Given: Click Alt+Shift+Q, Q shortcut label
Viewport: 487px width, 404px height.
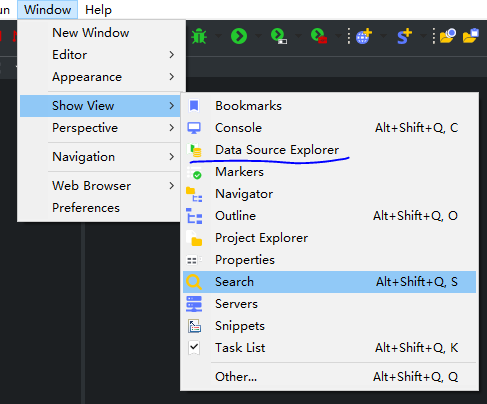Looking at the screenshot, I should (x=415, y=377).
